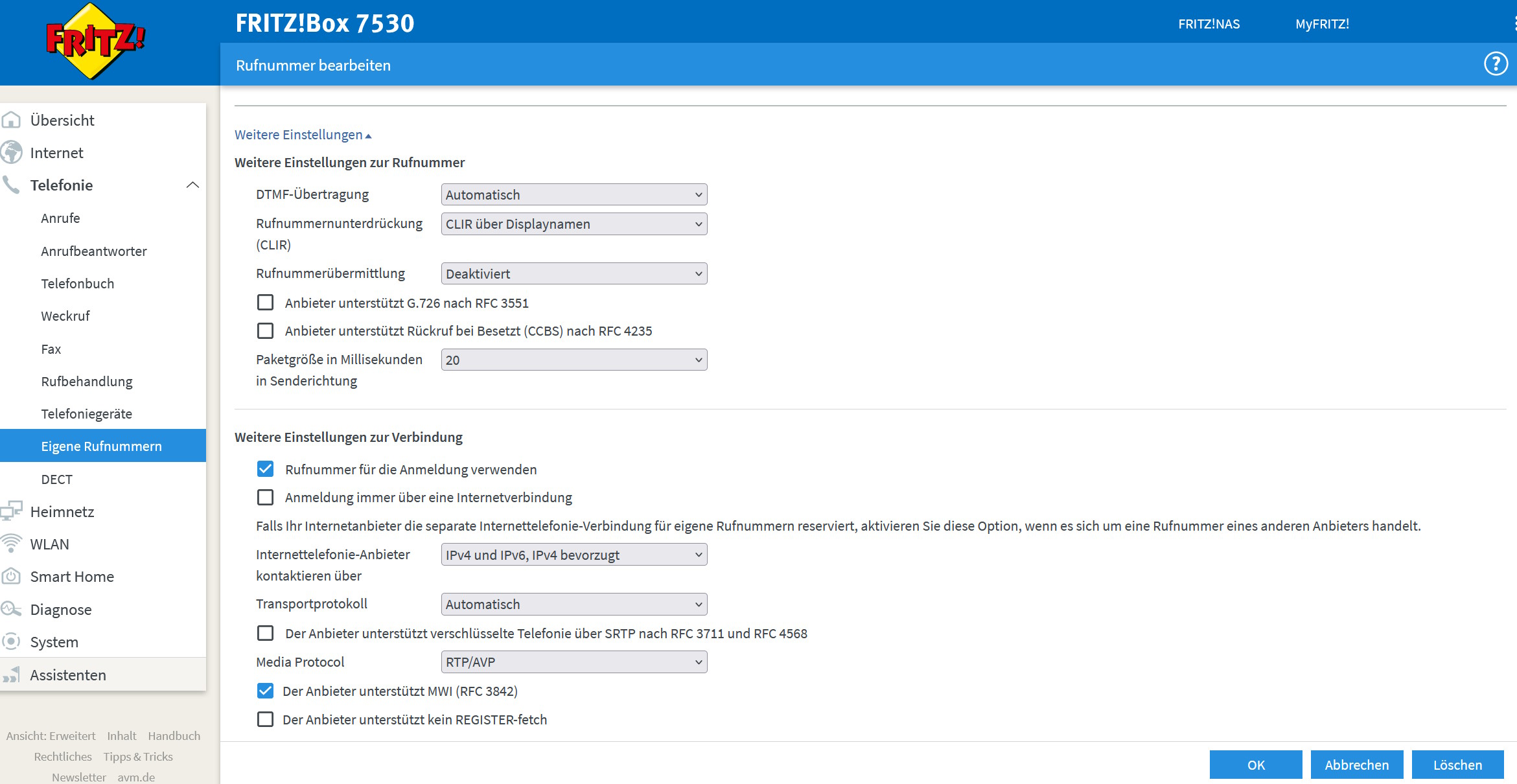Click the OK button
Image resolution: width=1517 pixels, height=784 pixels.
tap(1255, 765)
